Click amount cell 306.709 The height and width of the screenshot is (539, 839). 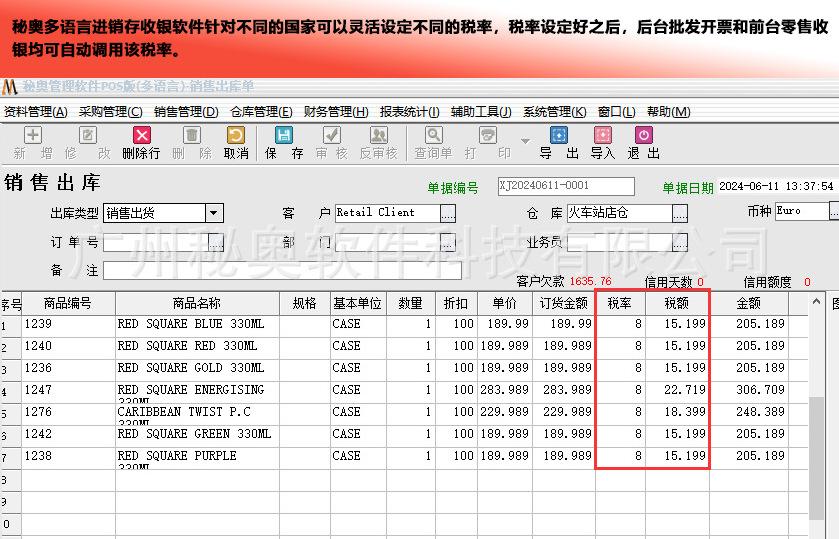click(x=749, y=390)
